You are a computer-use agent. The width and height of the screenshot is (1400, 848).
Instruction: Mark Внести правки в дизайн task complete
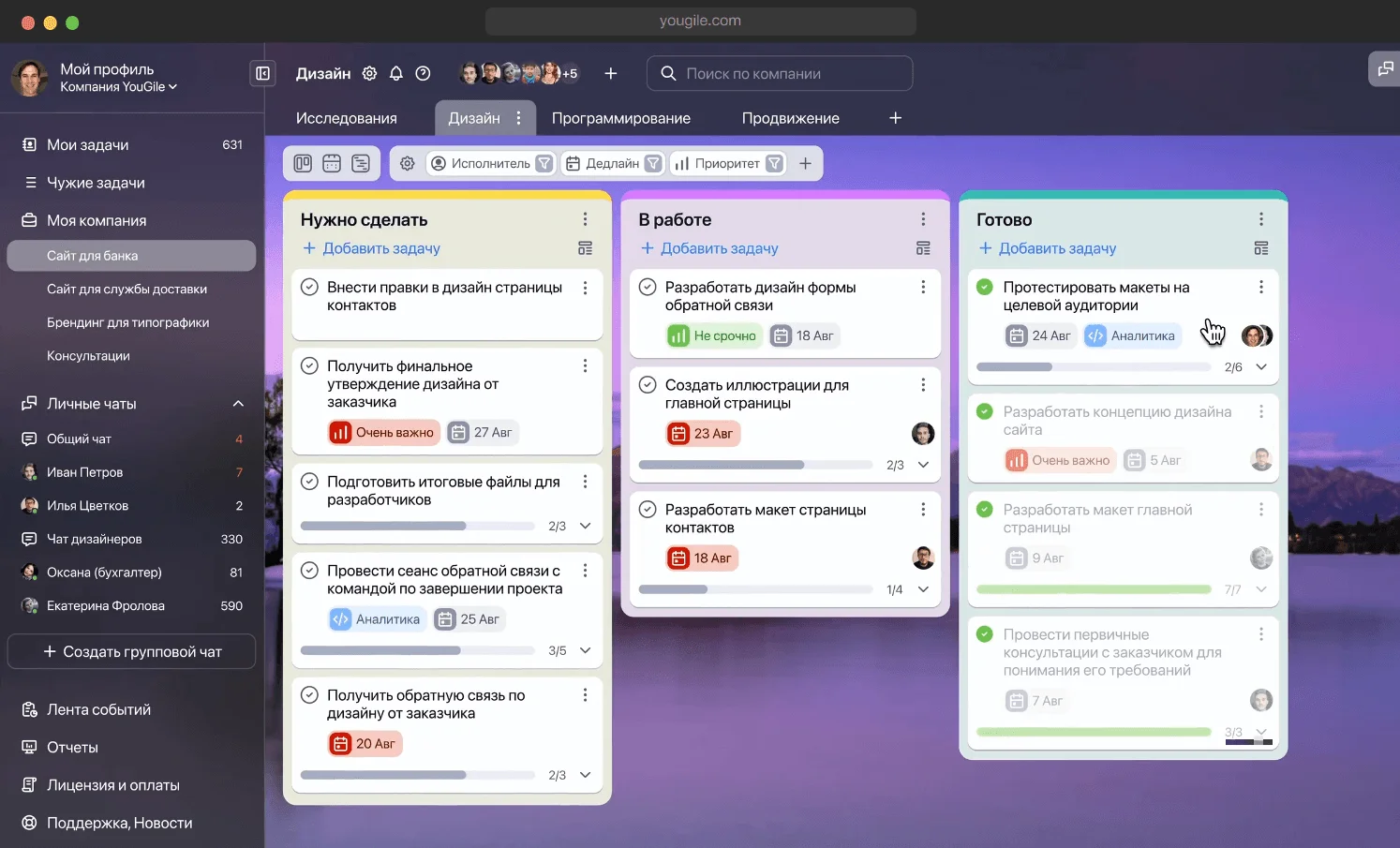pyautogui.click(x=309, y=287)
